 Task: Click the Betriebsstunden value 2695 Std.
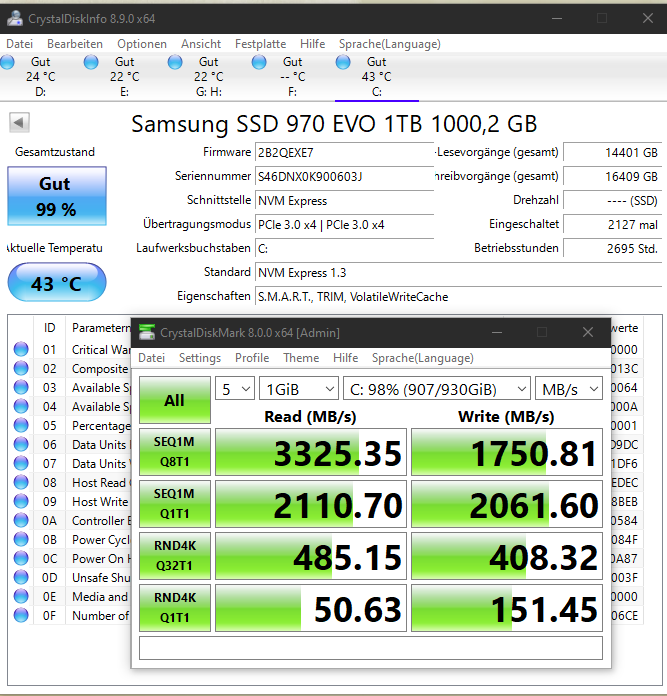612,248
